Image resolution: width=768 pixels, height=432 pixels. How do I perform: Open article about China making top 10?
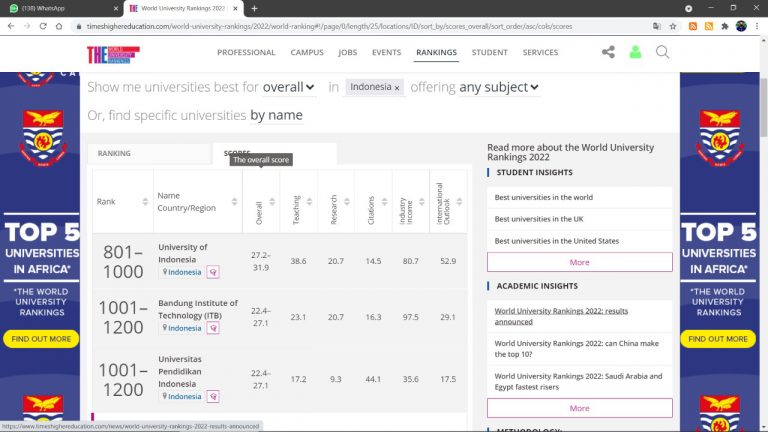pyautogui.click(x=576, y=349)
